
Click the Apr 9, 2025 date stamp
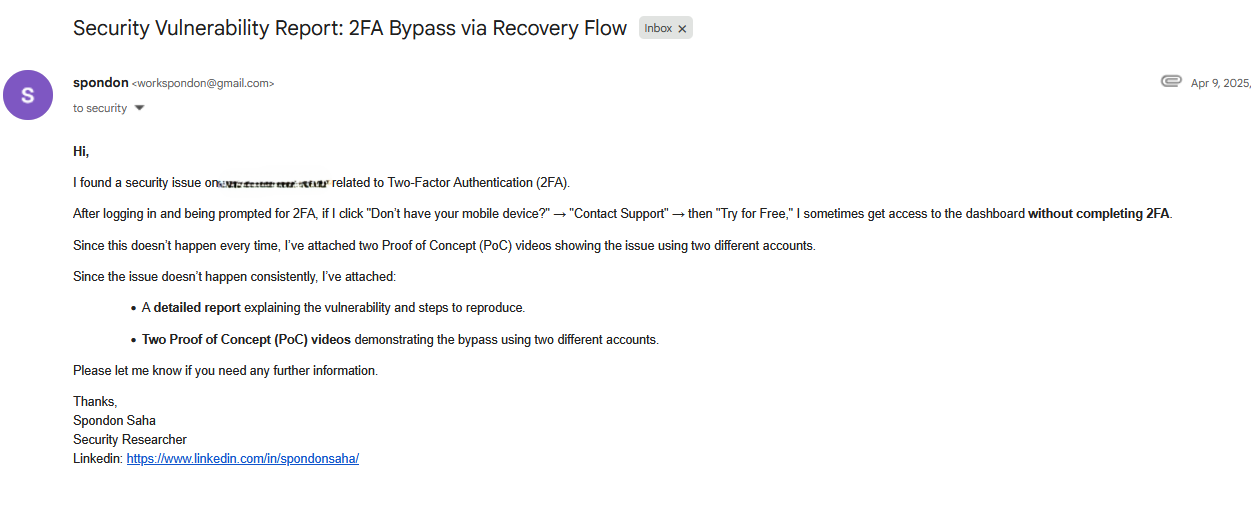coord(1220,83)
